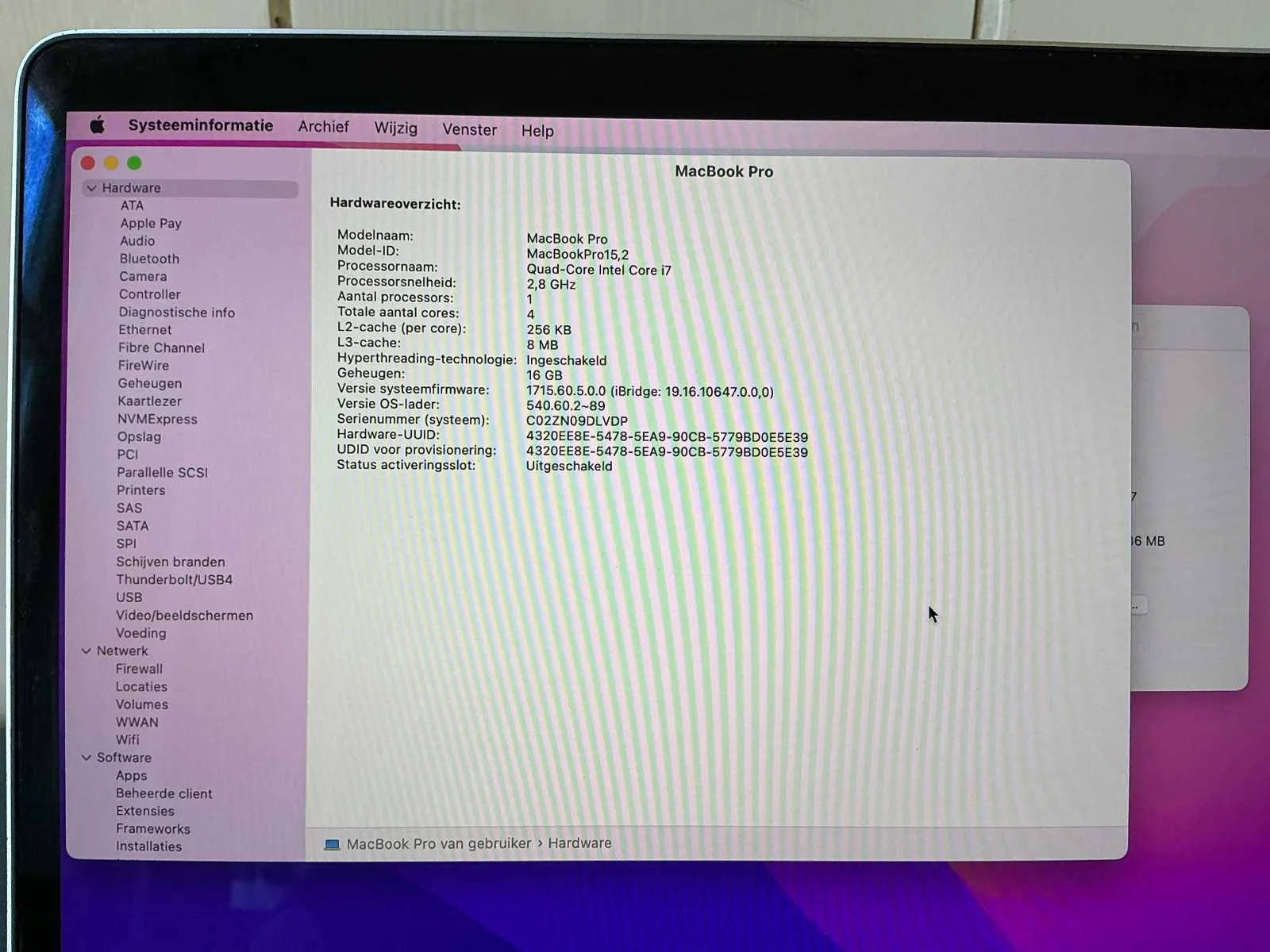Open Diagnostische info in the sidebar
Viewport: 1270px width, 952px height.
(177, 313)
